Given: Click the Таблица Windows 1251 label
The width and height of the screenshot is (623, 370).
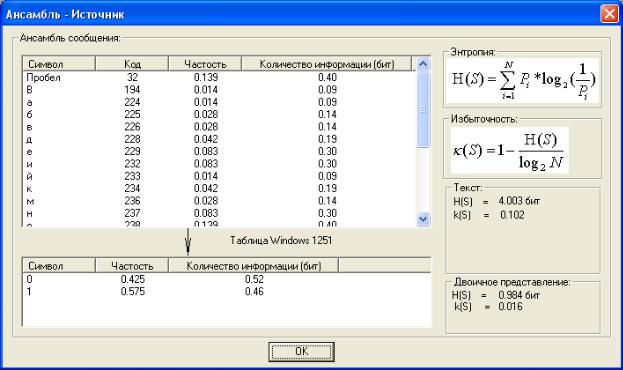Looking at the screenshot, I should point(281,240).
